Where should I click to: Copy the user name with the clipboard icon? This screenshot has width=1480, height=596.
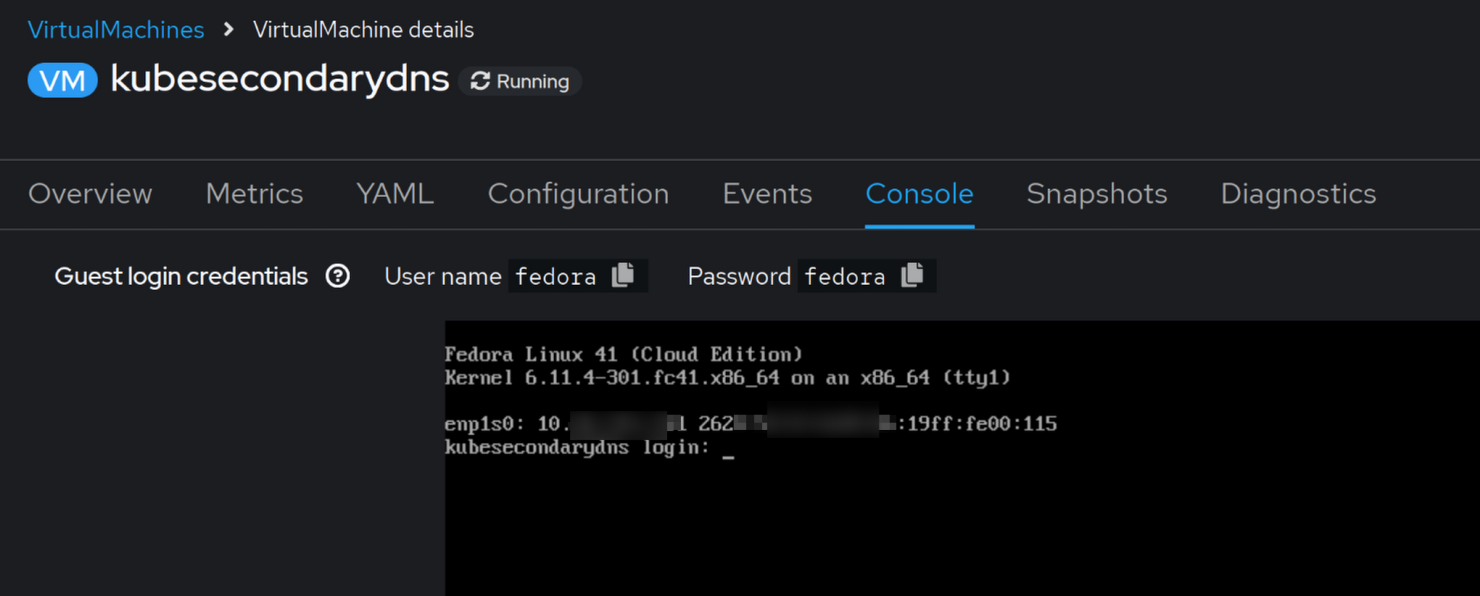(x=623, y=275)
